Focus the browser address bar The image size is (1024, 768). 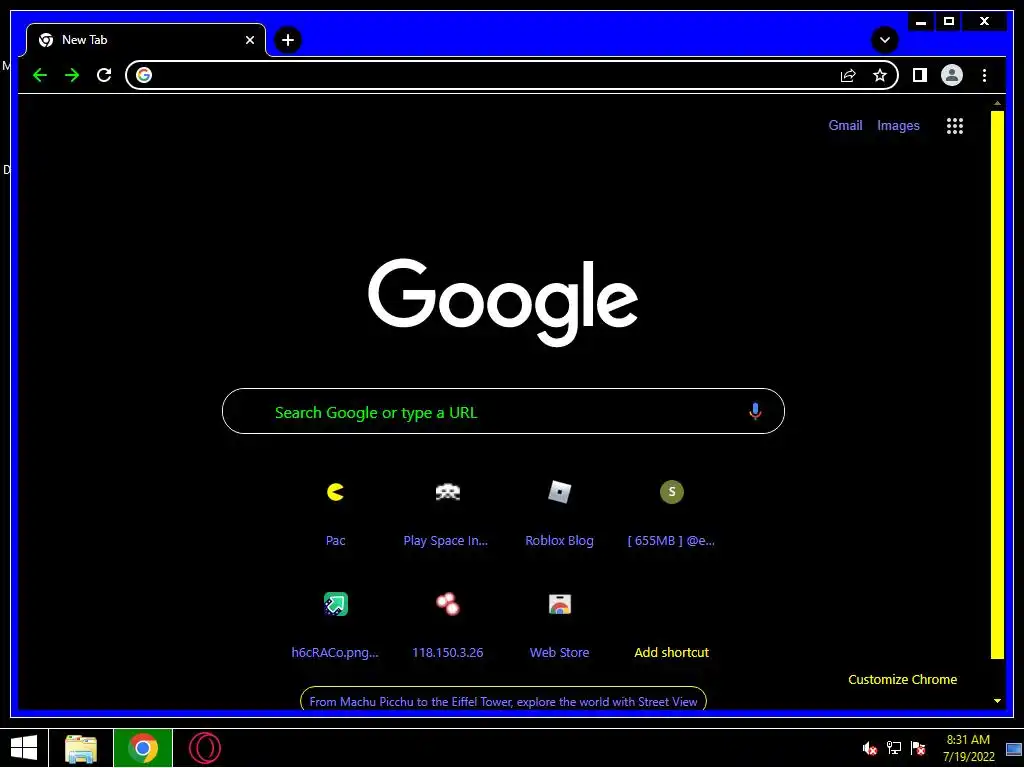click(512, 75)
